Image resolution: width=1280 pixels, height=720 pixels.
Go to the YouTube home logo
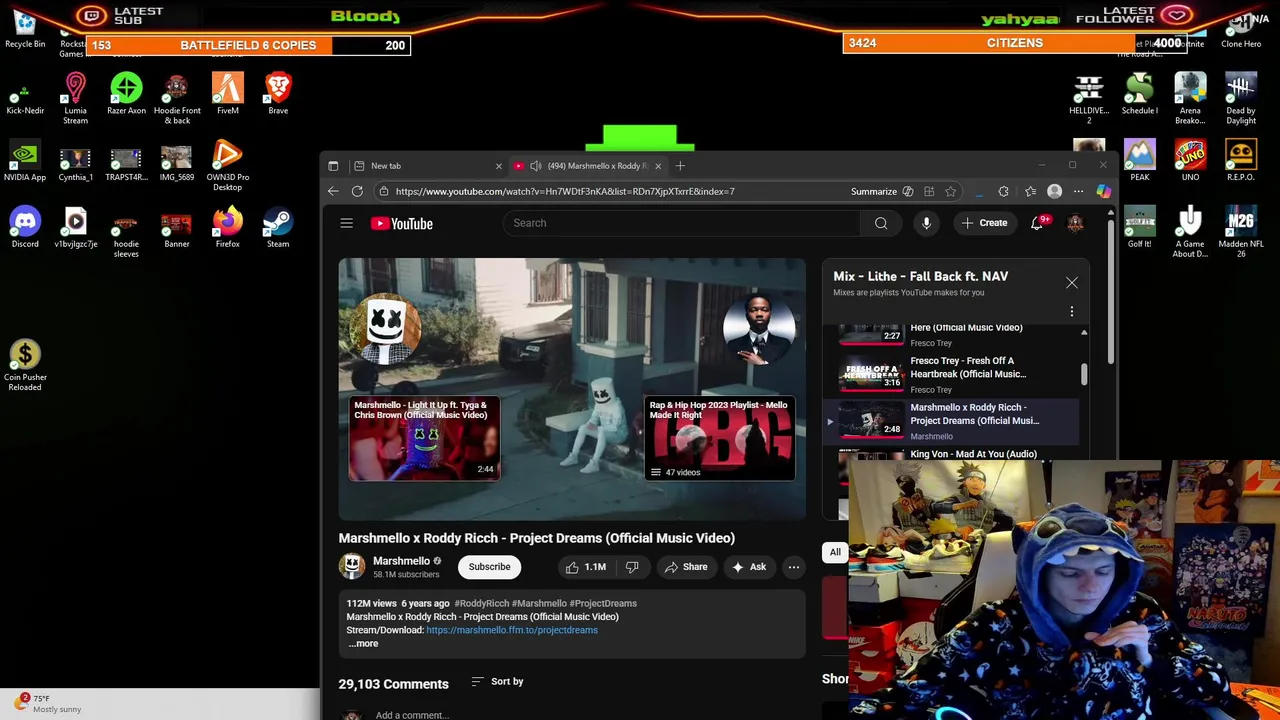(x=402, y=224)
